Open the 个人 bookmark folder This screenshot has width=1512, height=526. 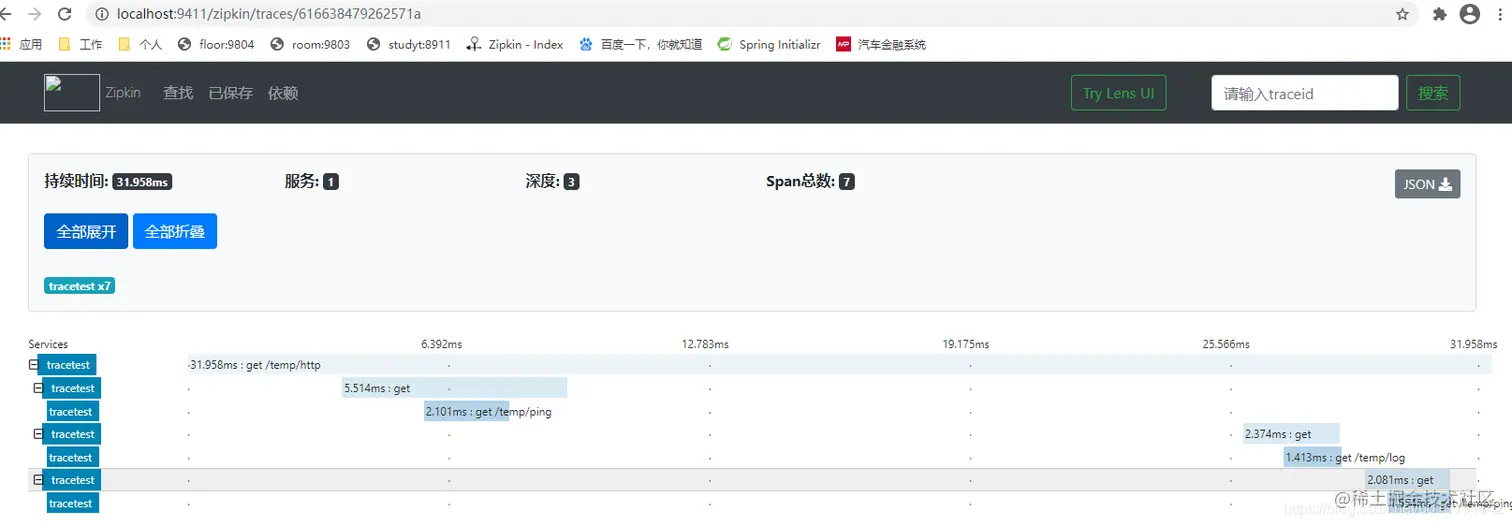(x=140, y=44)
